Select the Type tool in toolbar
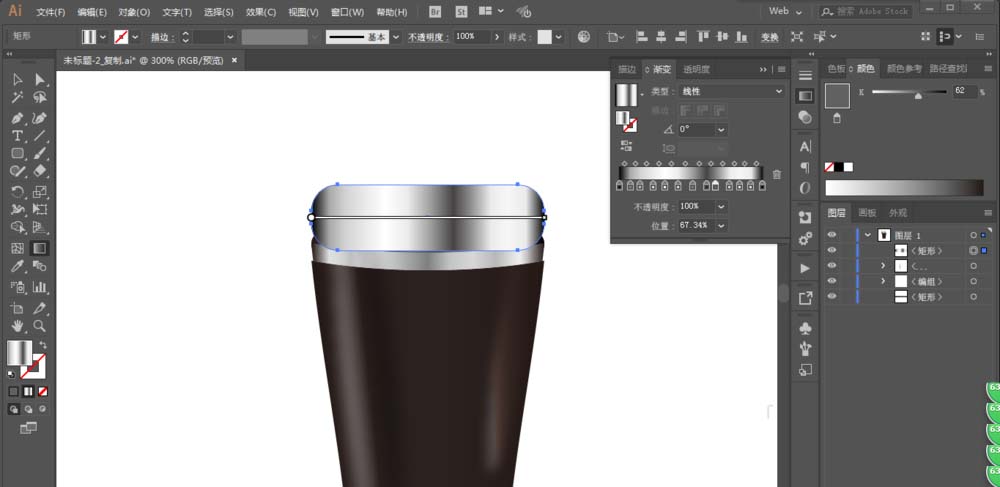Viewport: 1000px width, 487px height. point(17,135)
